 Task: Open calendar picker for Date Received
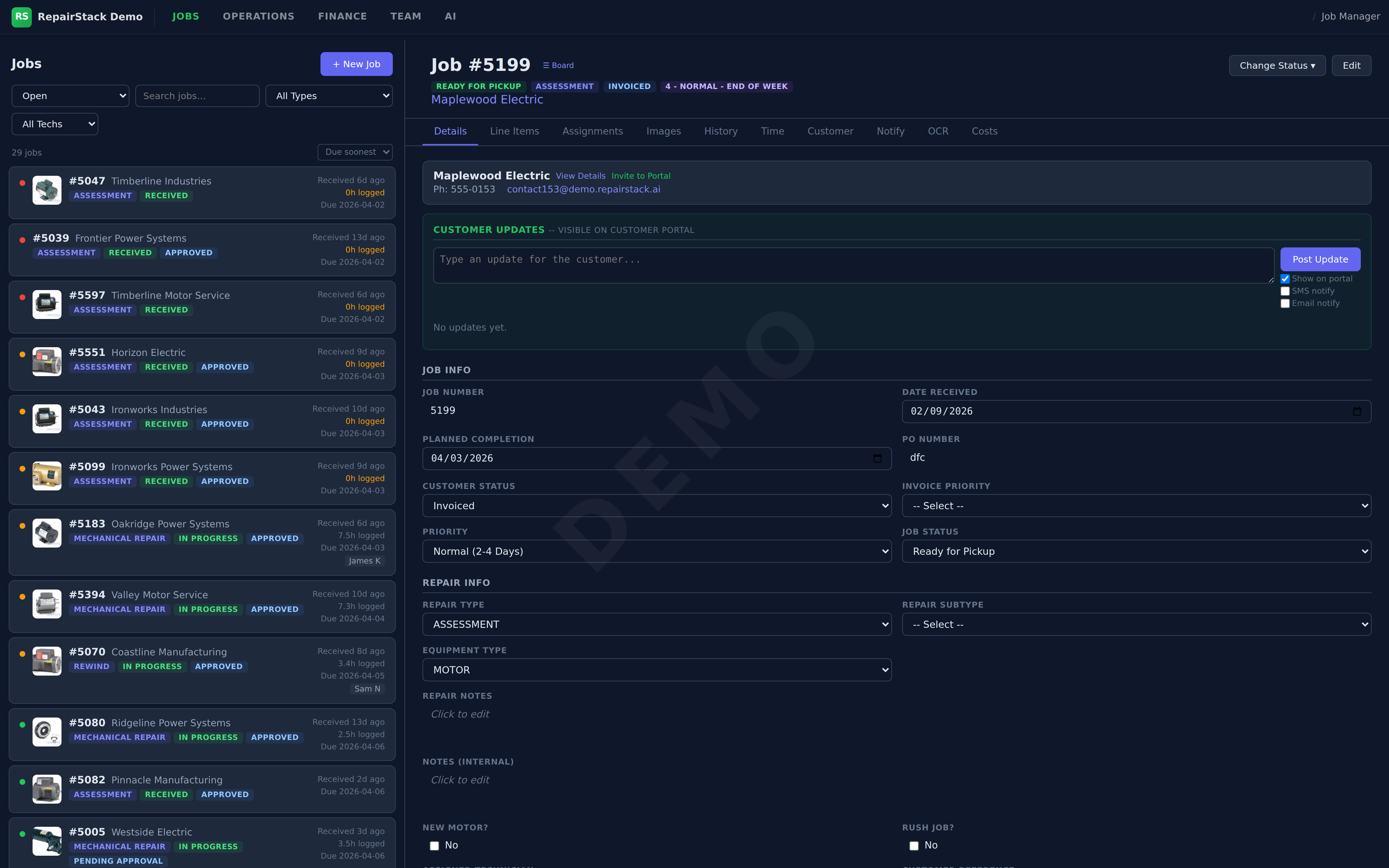1357,411
